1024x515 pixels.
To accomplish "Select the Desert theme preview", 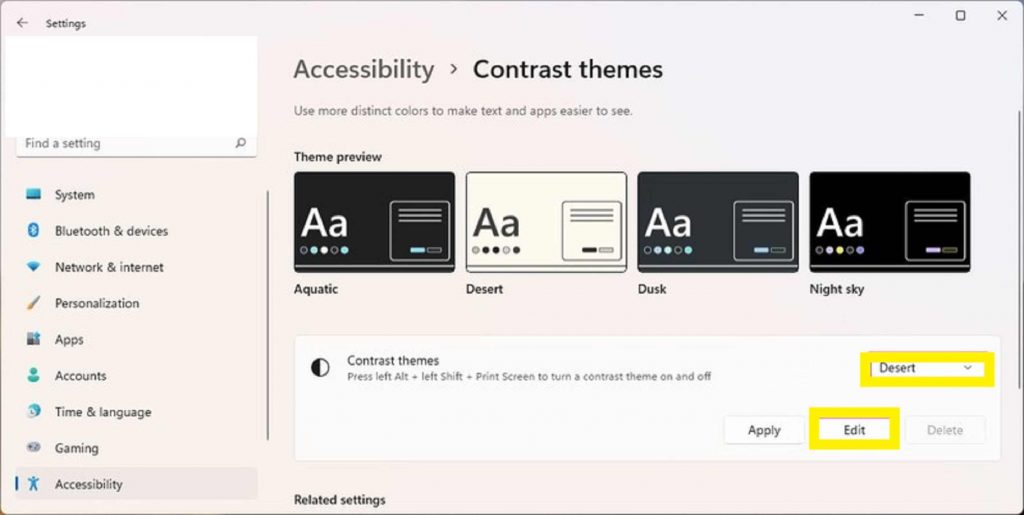I will tap(546, 222).
